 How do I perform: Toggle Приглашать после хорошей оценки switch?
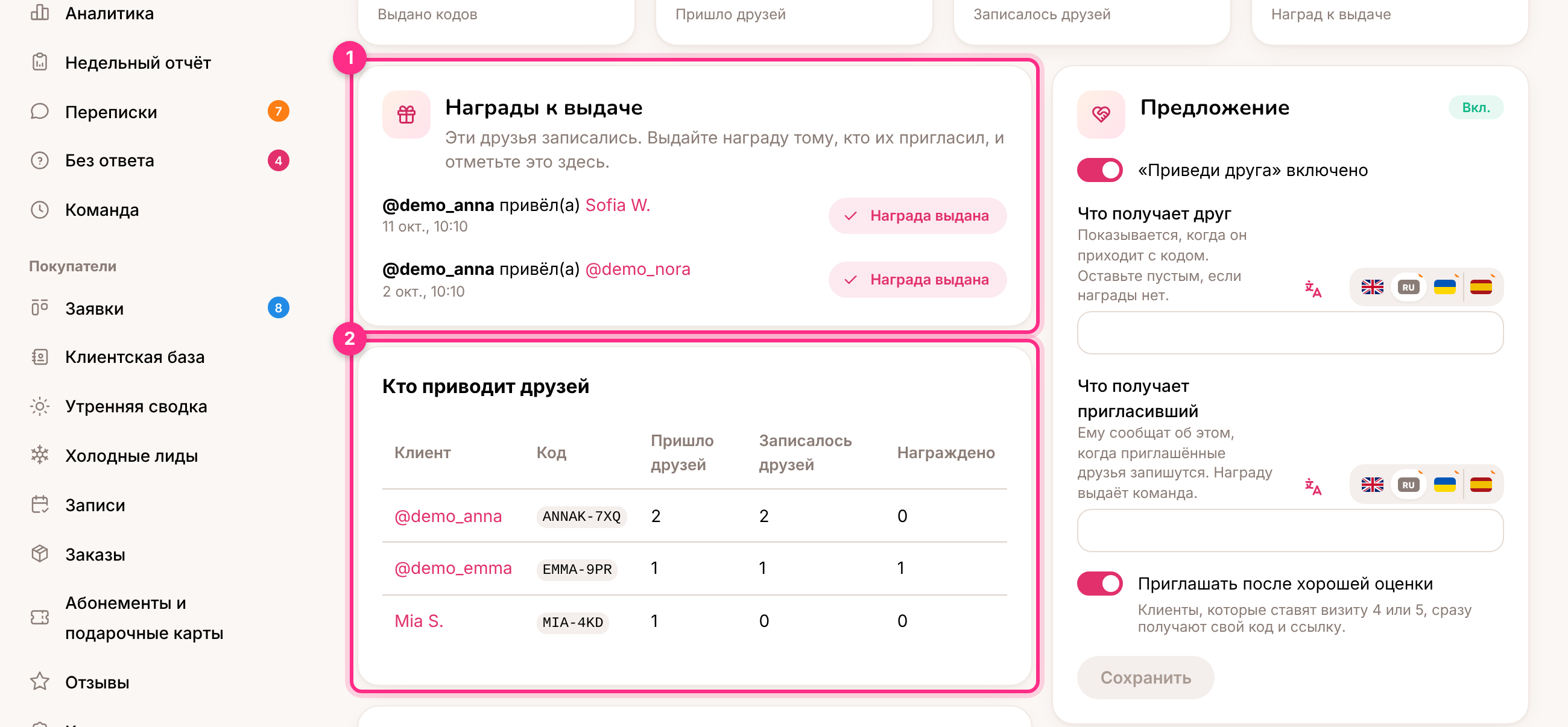pyautogui.click(x=1099, y=584)
